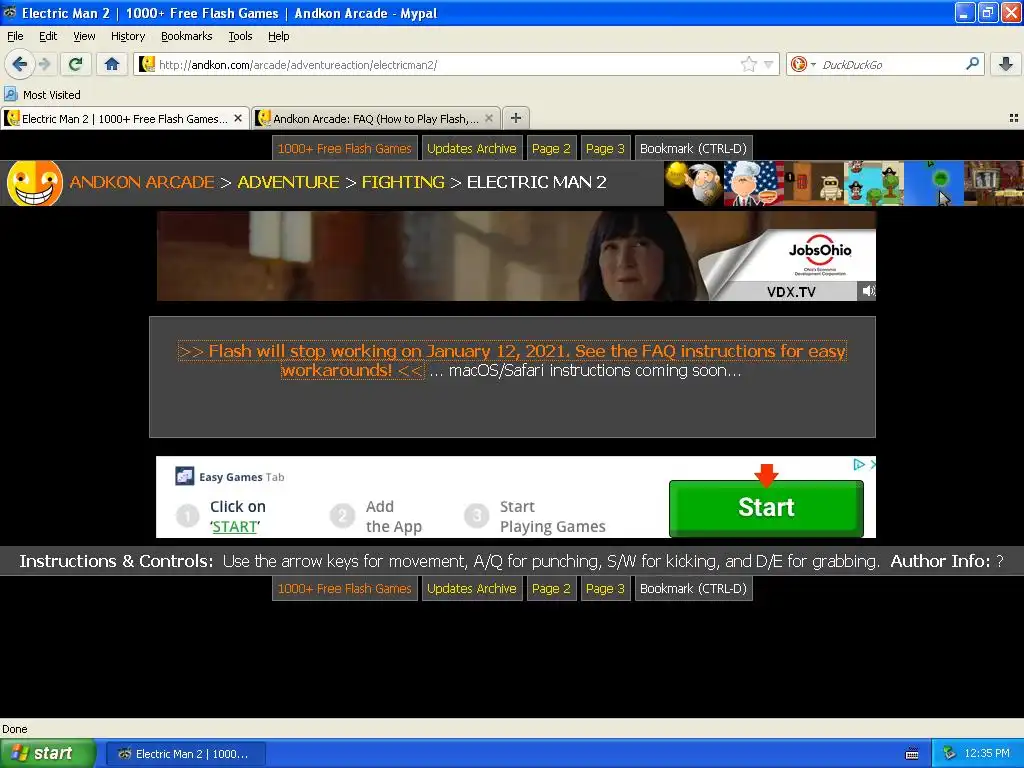Go to Page 3 in bottom navigation
The height and width of the screenshot is (768, 1024).
(605, 588)
